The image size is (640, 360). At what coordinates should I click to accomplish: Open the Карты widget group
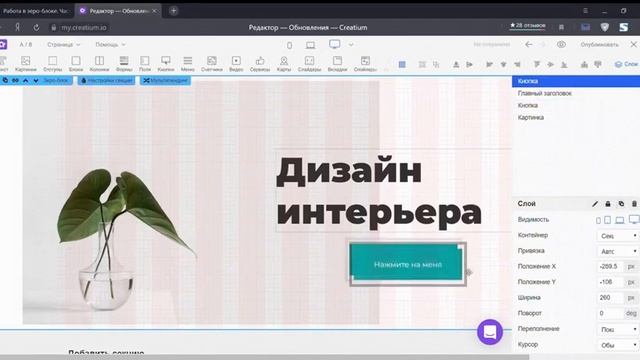tap(284, 64)
